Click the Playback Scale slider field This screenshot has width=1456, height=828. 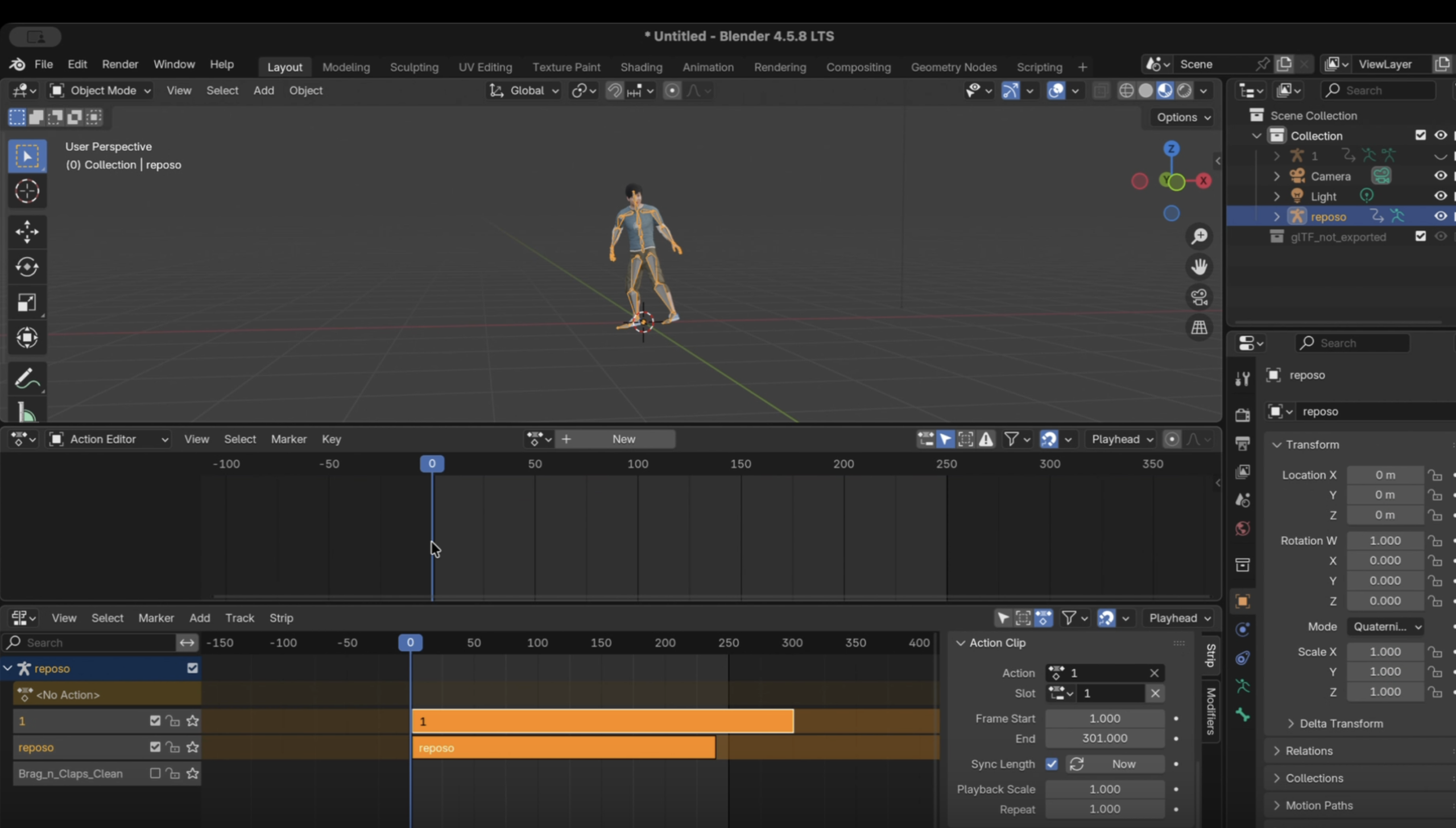(1104, 789)
